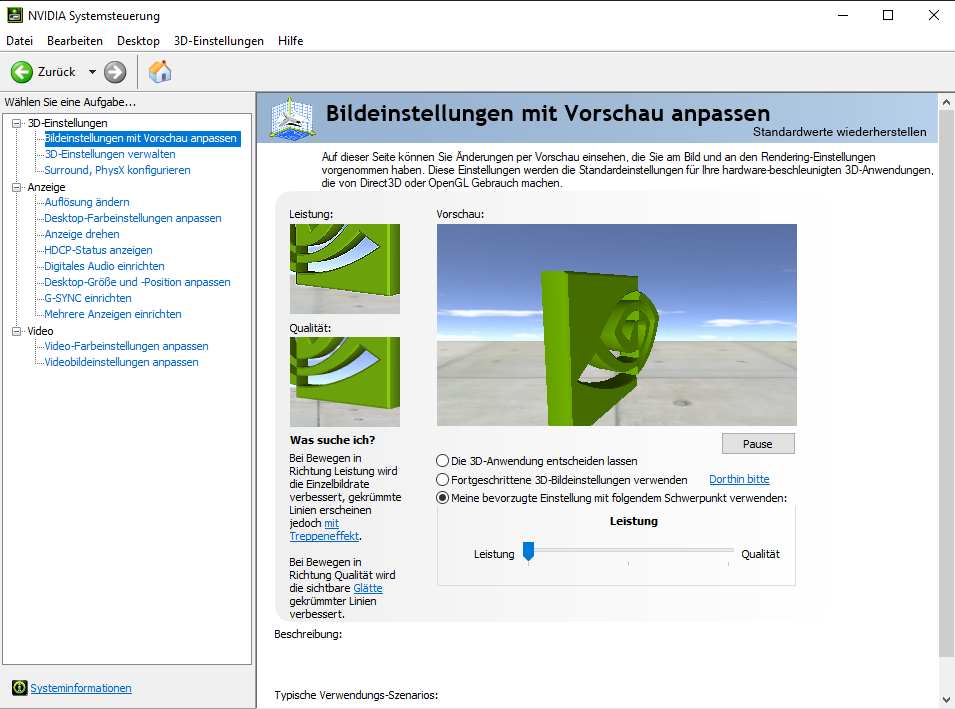Open 'Desktop-Größe und -Position anpassen' item
Image resolution: width=955 pixels, height=709 pixels.
click(x=138, y=282)
